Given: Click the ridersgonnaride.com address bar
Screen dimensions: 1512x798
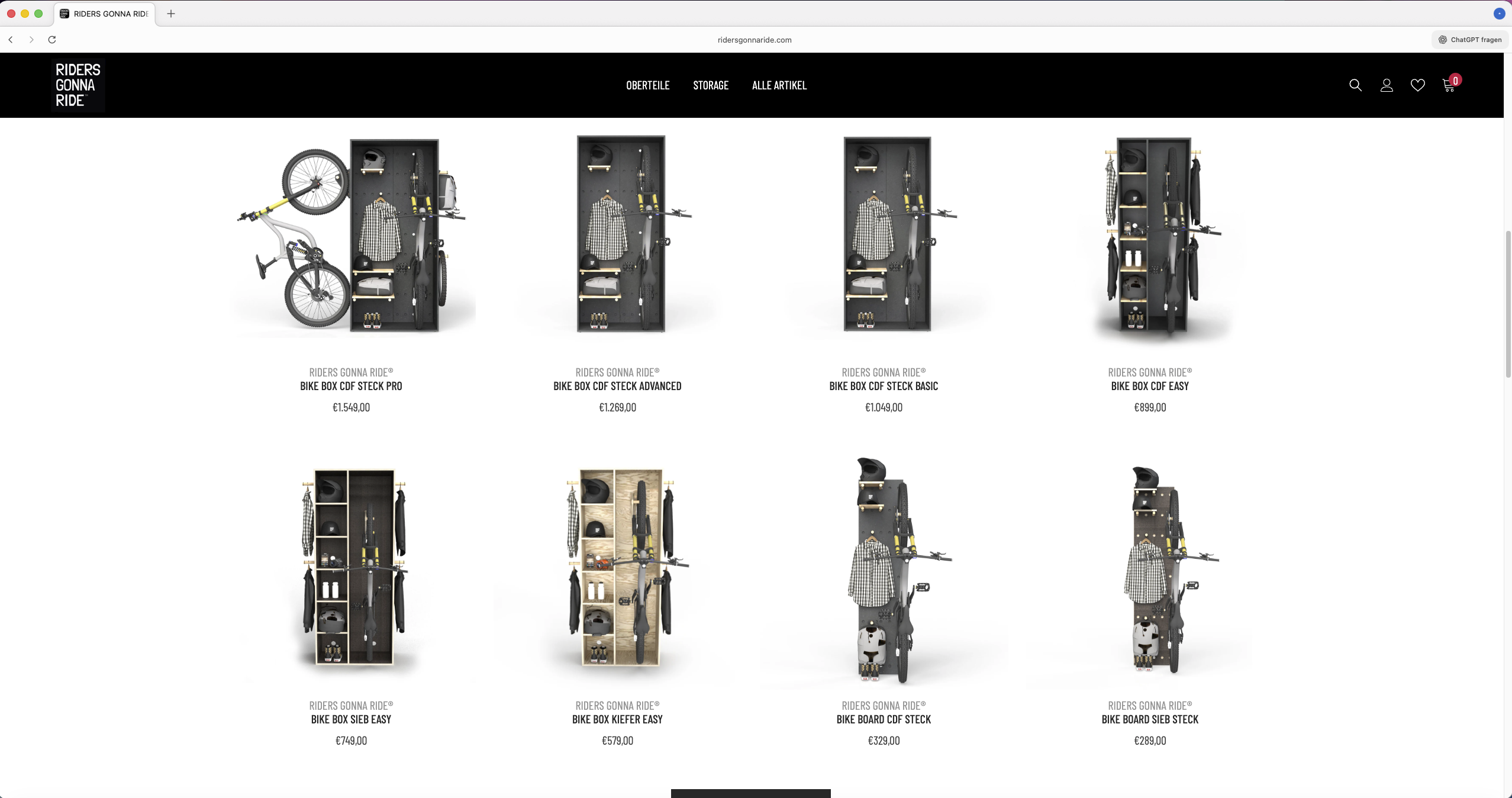Looking at the screenshot, I should pos(755,40).
